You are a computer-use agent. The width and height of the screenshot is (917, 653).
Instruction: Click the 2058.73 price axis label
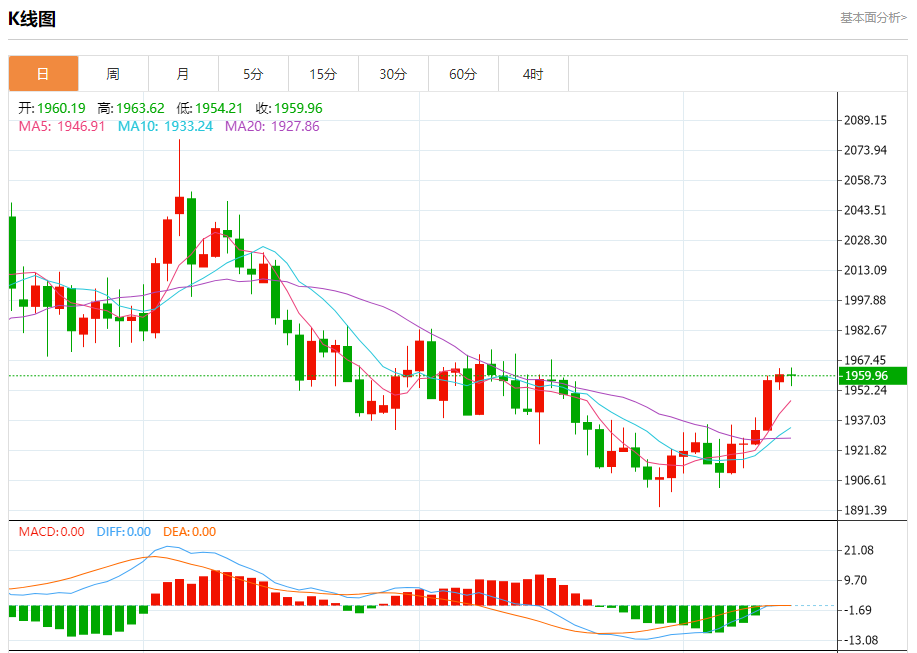coord(866,180)
